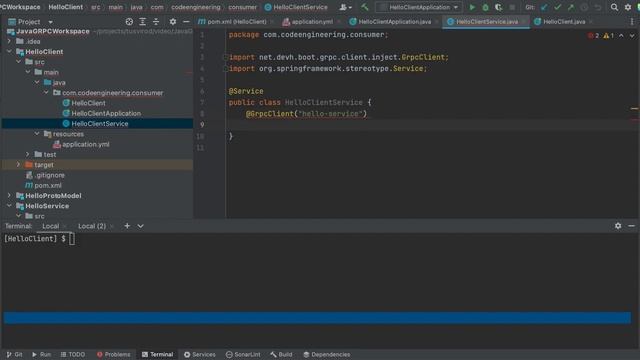The width and height of the screenshot is (640, 360).
Task: Open IDE settings gear in top toolbar
Action: click(628, 7)
